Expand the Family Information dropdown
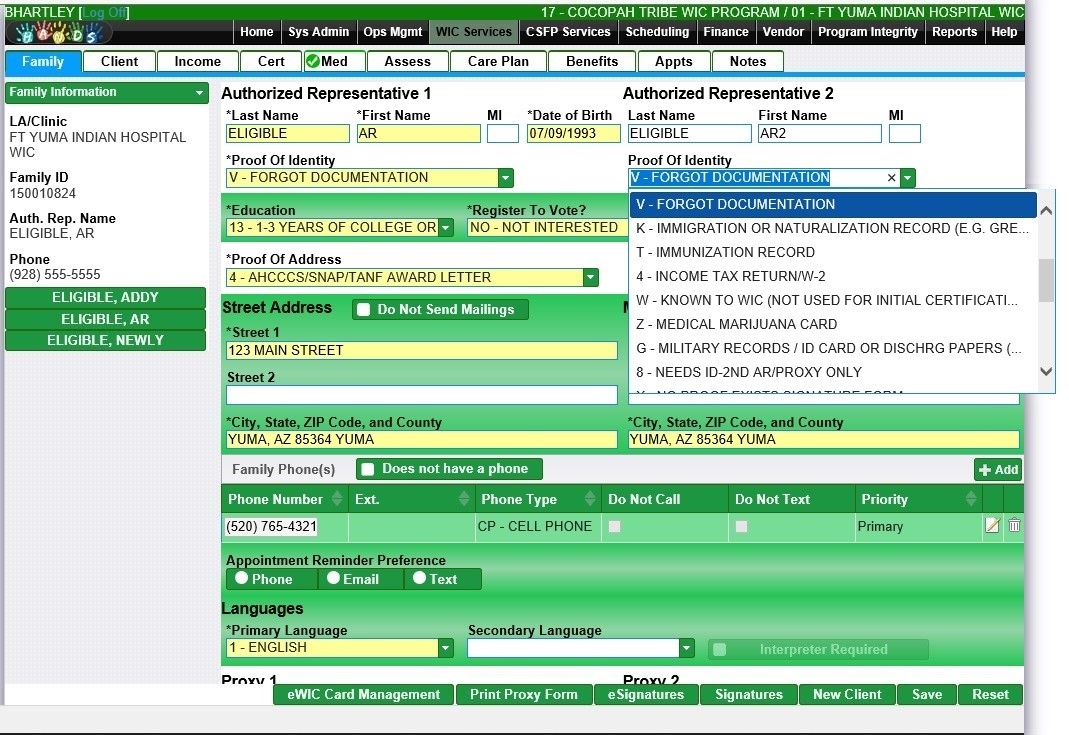Image resolution: width=1069 pixels, height=735 pixels. tap(200, 93)
